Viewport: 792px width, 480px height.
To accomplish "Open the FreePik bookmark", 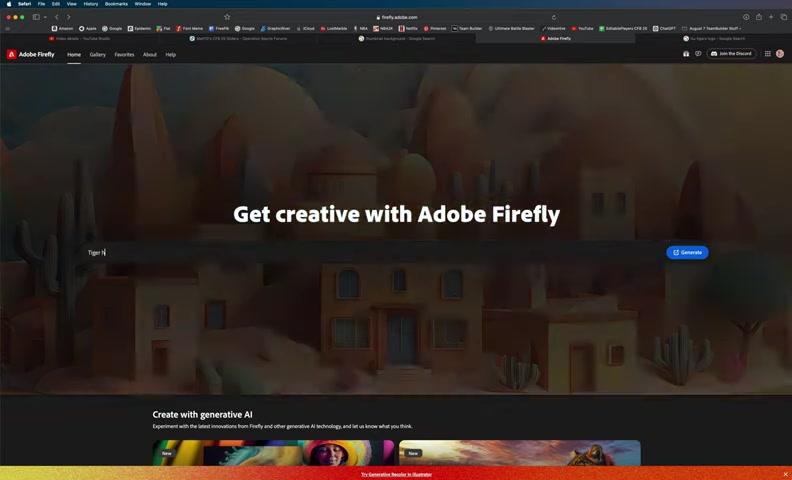I will (219, 29).
